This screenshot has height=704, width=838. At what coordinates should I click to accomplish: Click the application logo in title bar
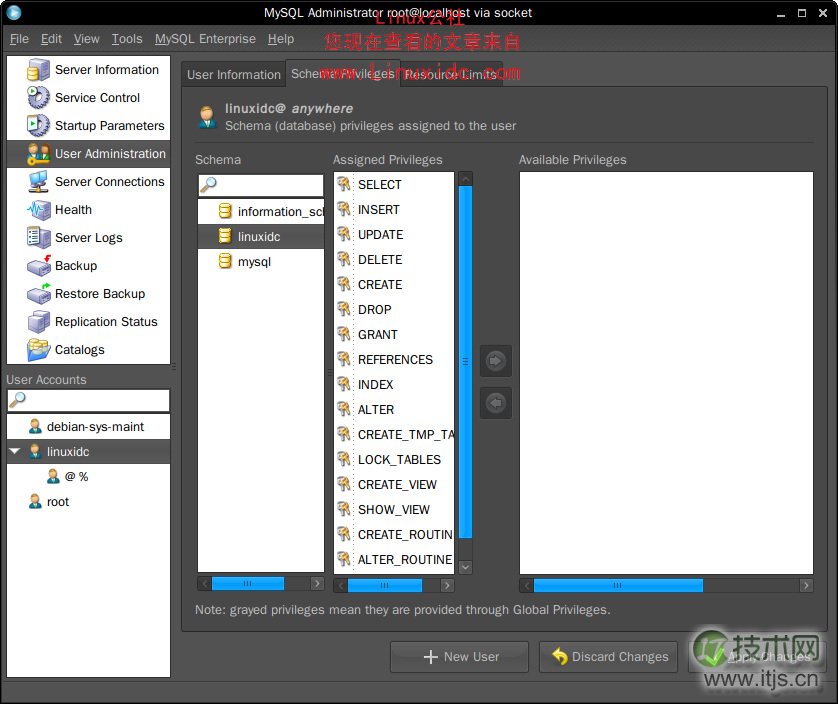(13, 12)
